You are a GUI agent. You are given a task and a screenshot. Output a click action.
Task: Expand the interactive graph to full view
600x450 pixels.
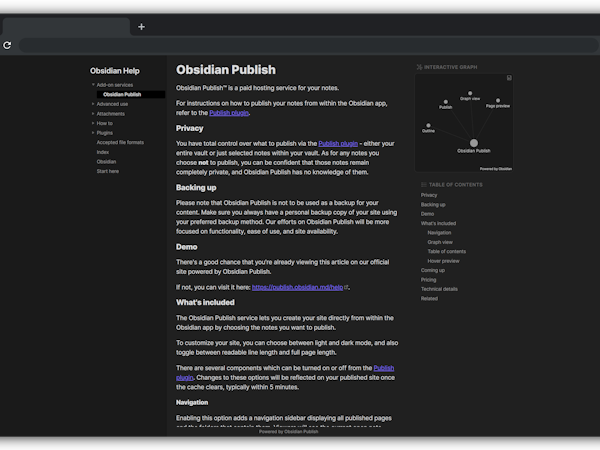coord(509,78)
